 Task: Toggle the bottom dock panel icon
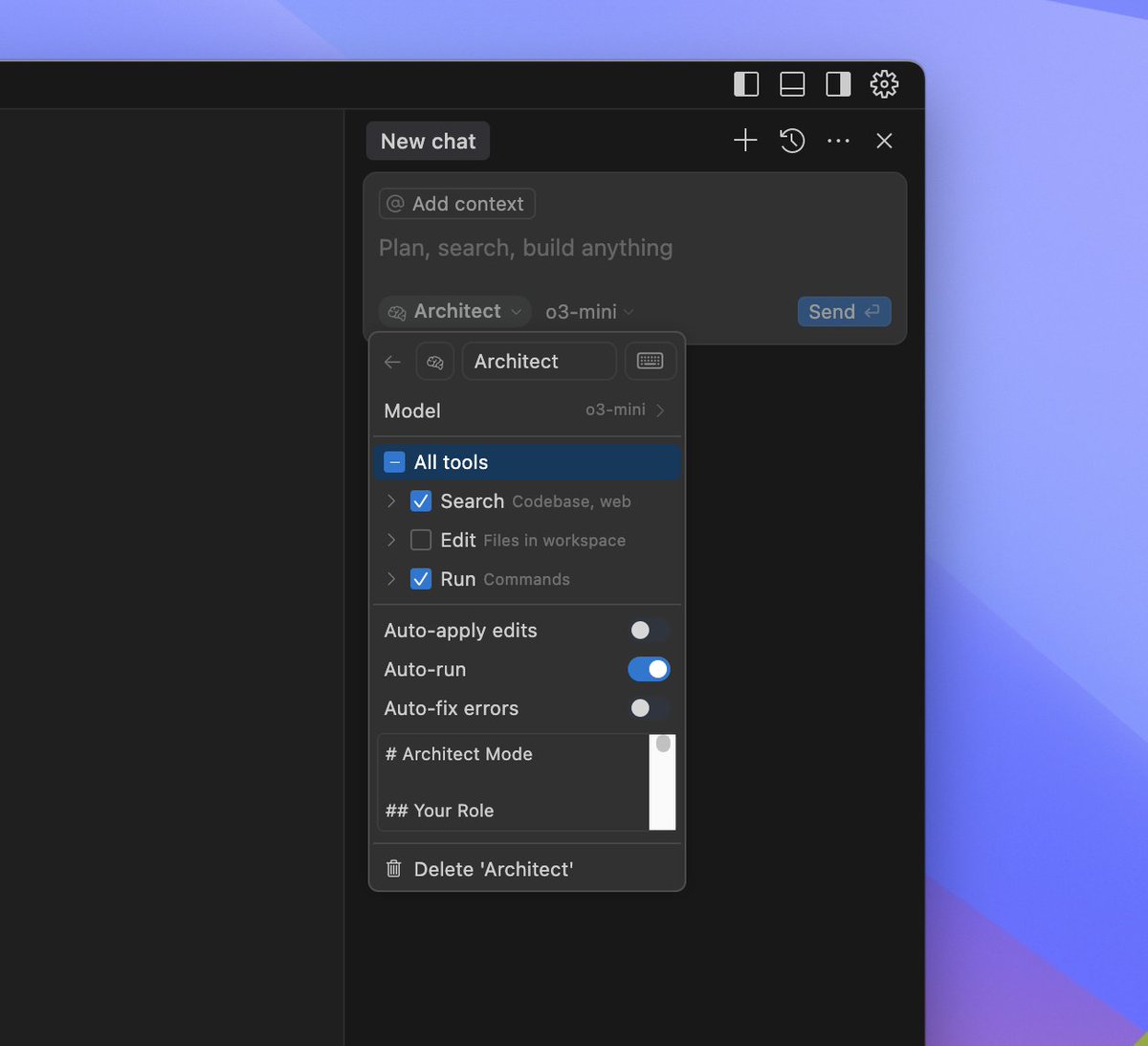click(x=791, y=84)
